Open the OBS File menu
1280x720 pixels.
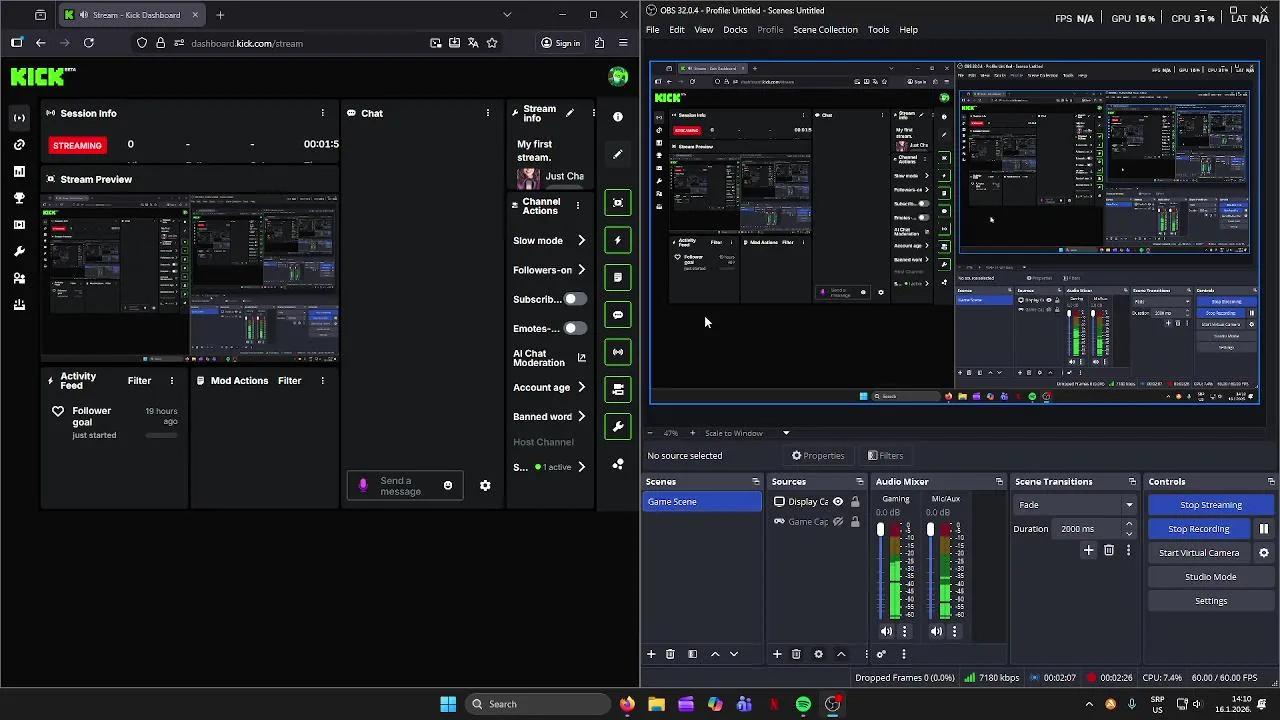coord(652,30)
